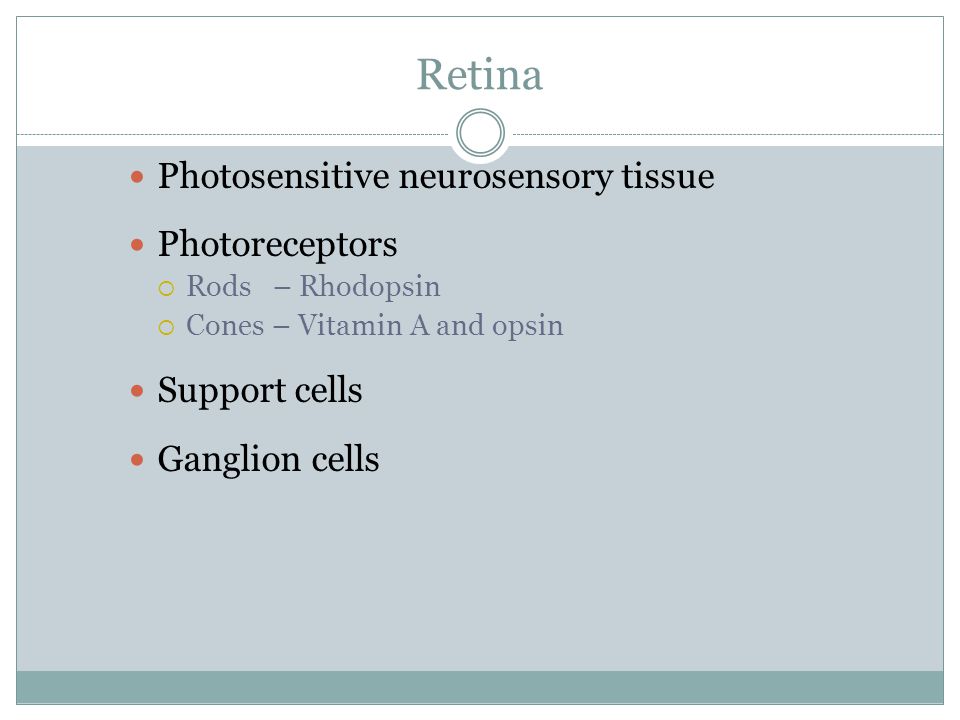This screenshot has height=720, width=960.
Task: Click hollow yellow bullet beside Cones
Action: click(x=166, y=328)
